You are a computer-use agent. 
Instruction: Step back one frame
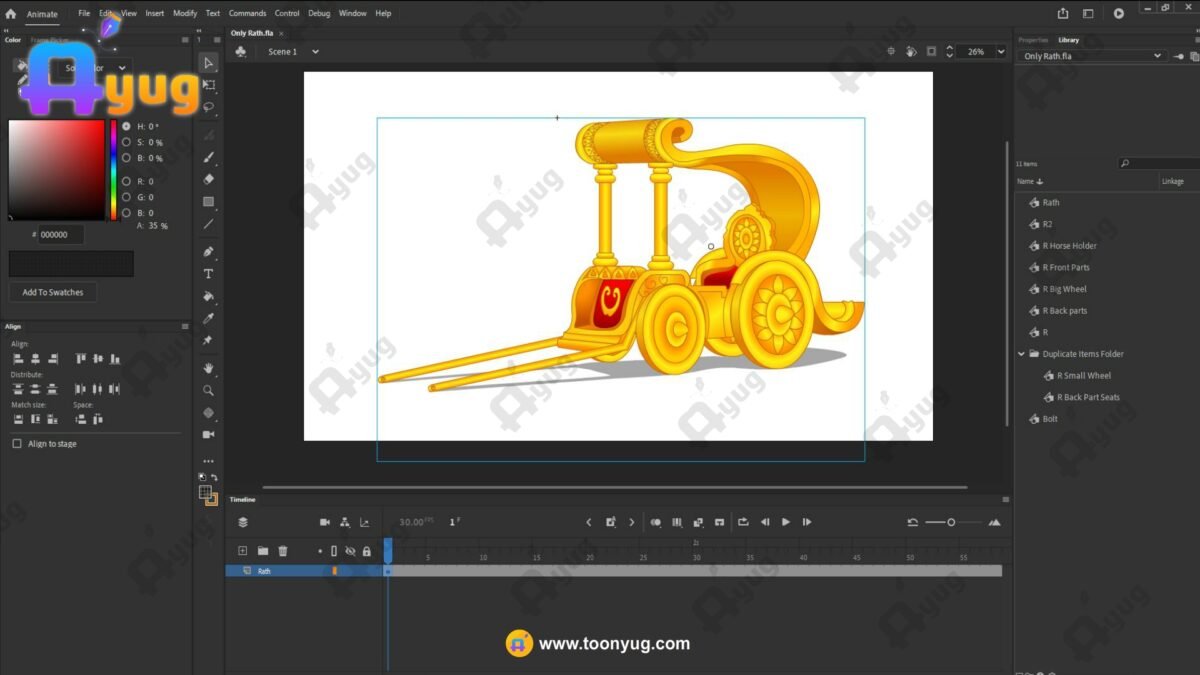click(x=765, y=522)
